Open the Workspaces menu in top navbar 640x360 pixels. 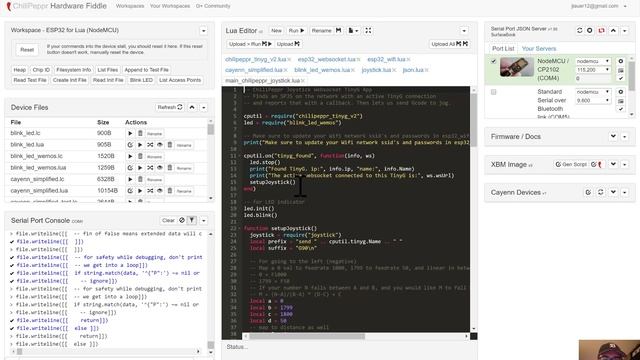point(130,6)
